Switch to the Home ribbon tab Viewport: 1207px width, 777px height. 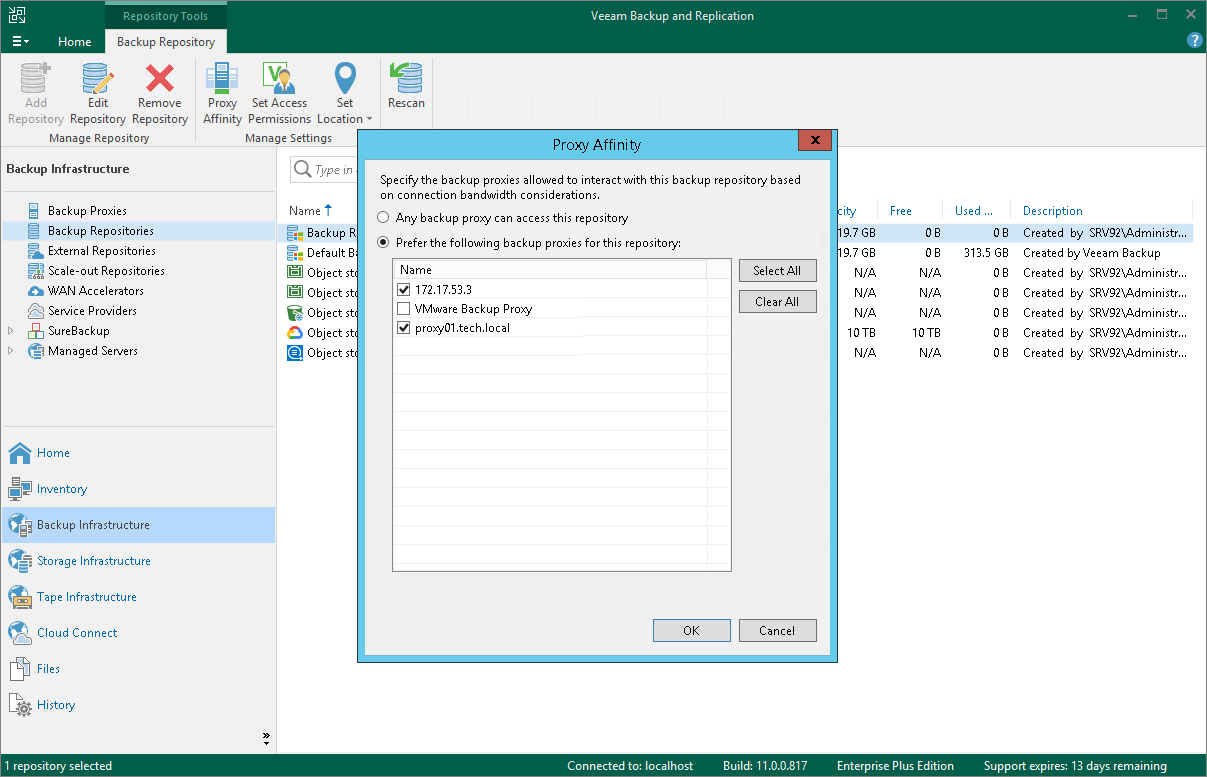75,42
